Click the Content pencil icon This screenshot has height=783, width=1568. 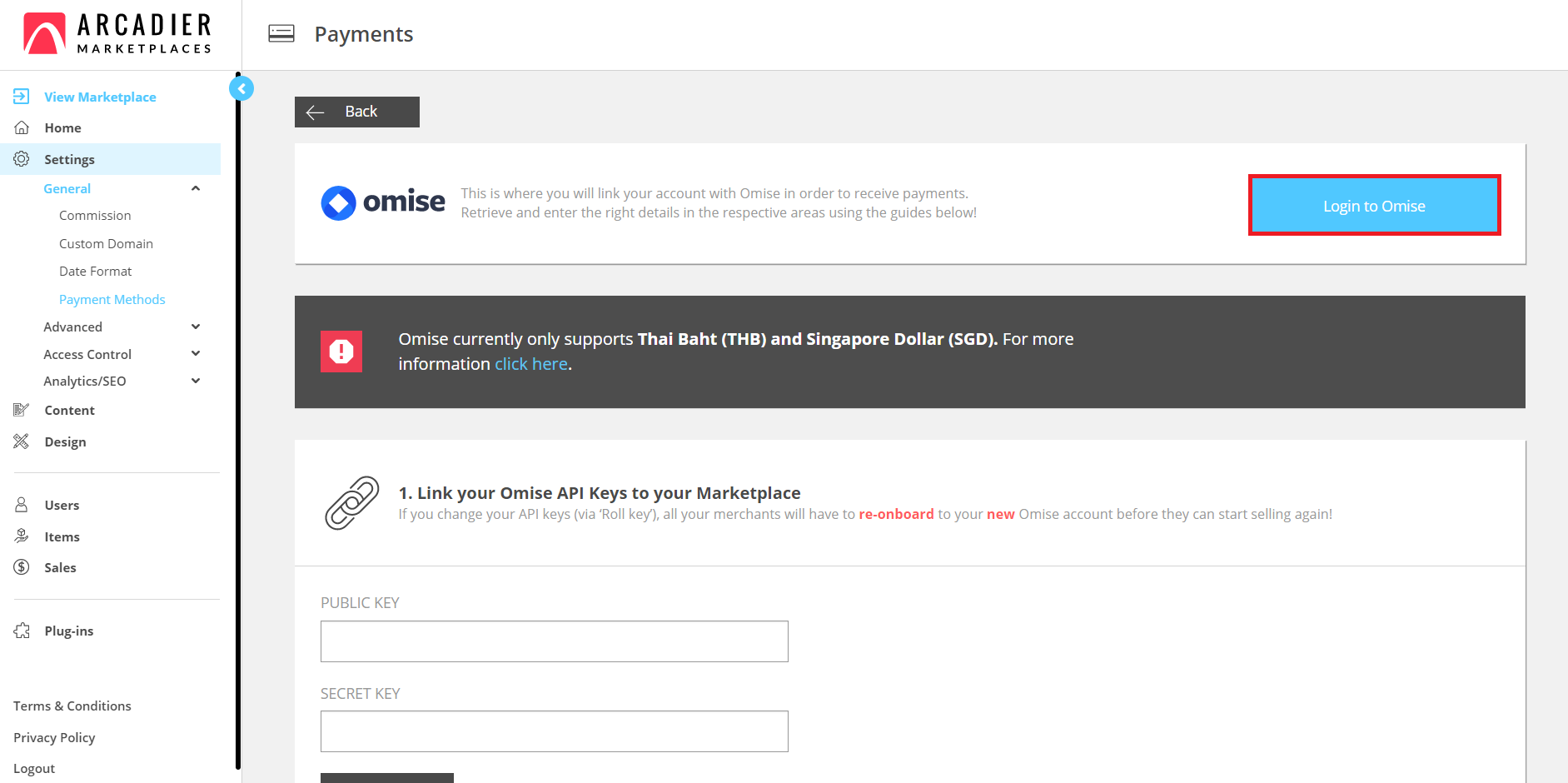click(22, 410)
